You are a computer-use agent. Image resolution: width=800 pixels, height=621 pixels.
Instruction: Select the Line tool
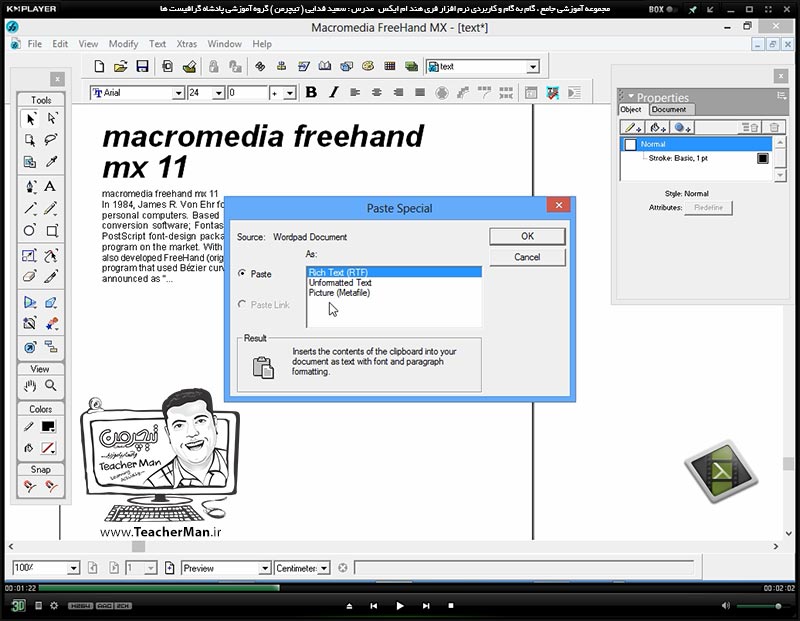[x=30, y=208]
